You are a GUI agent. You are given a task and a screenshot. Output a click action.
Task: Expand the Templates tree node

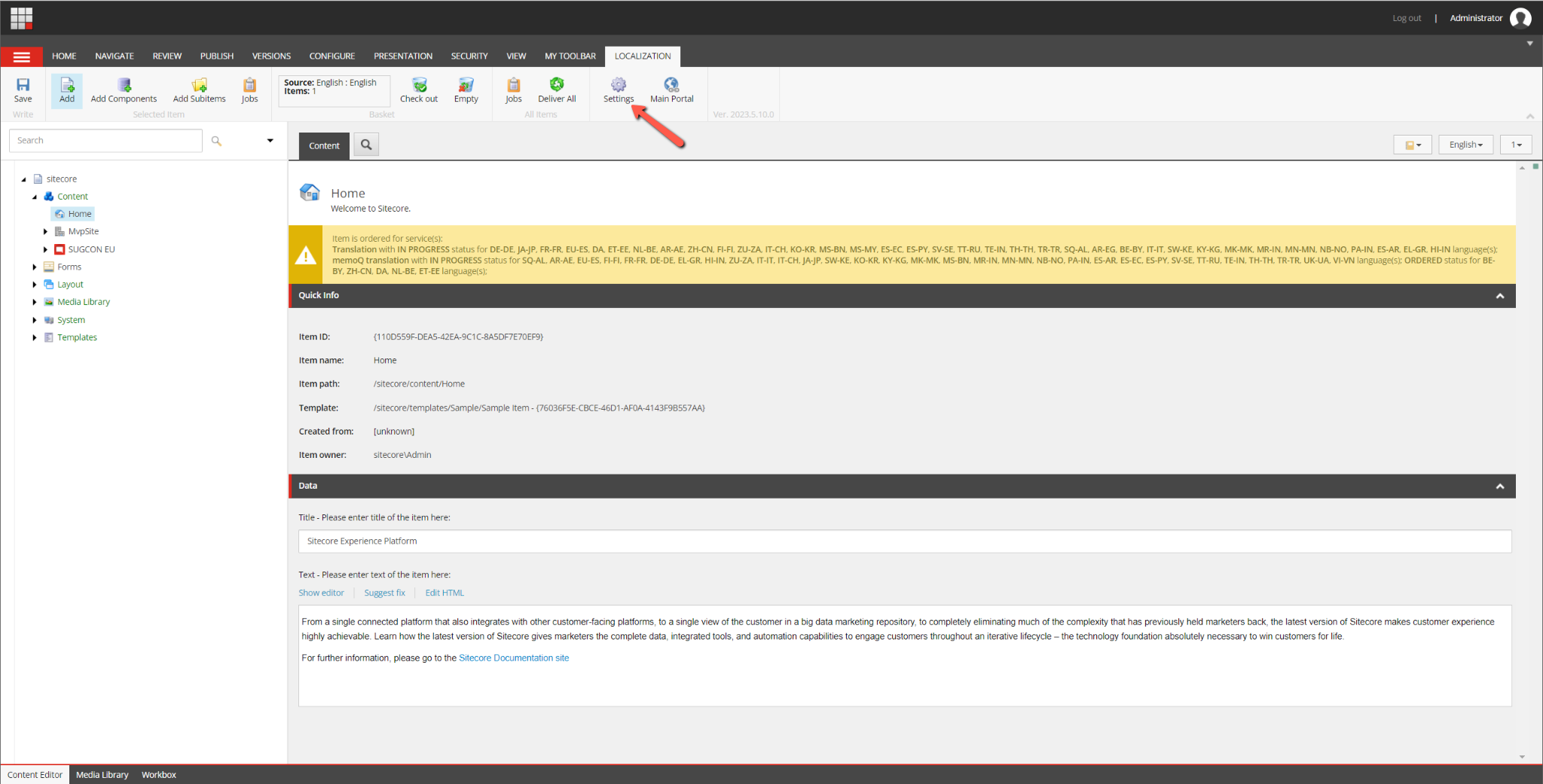click(x=35, y=337)
